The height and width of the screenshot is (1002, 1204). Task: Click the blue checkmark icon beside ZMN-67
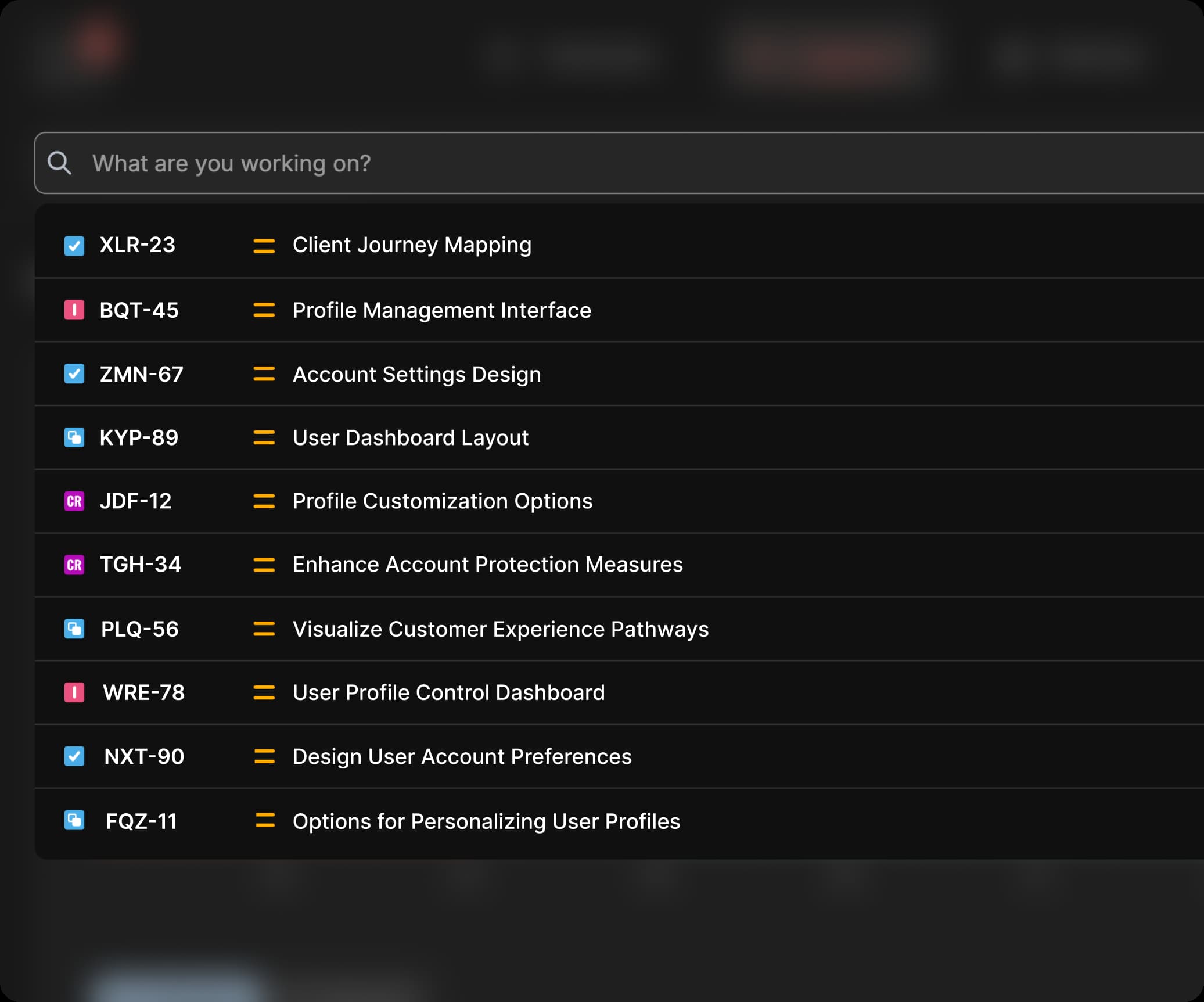click(74, 374)
